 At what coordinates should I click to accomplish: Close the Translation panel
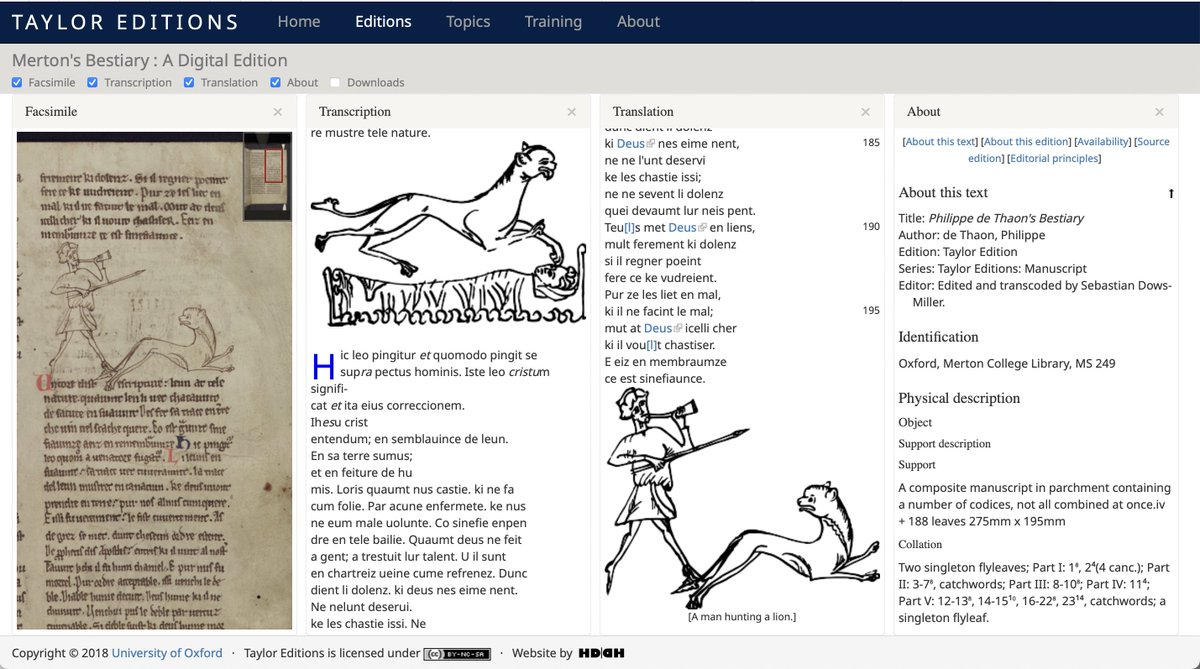pyautogui.click(x=865, y=112)
